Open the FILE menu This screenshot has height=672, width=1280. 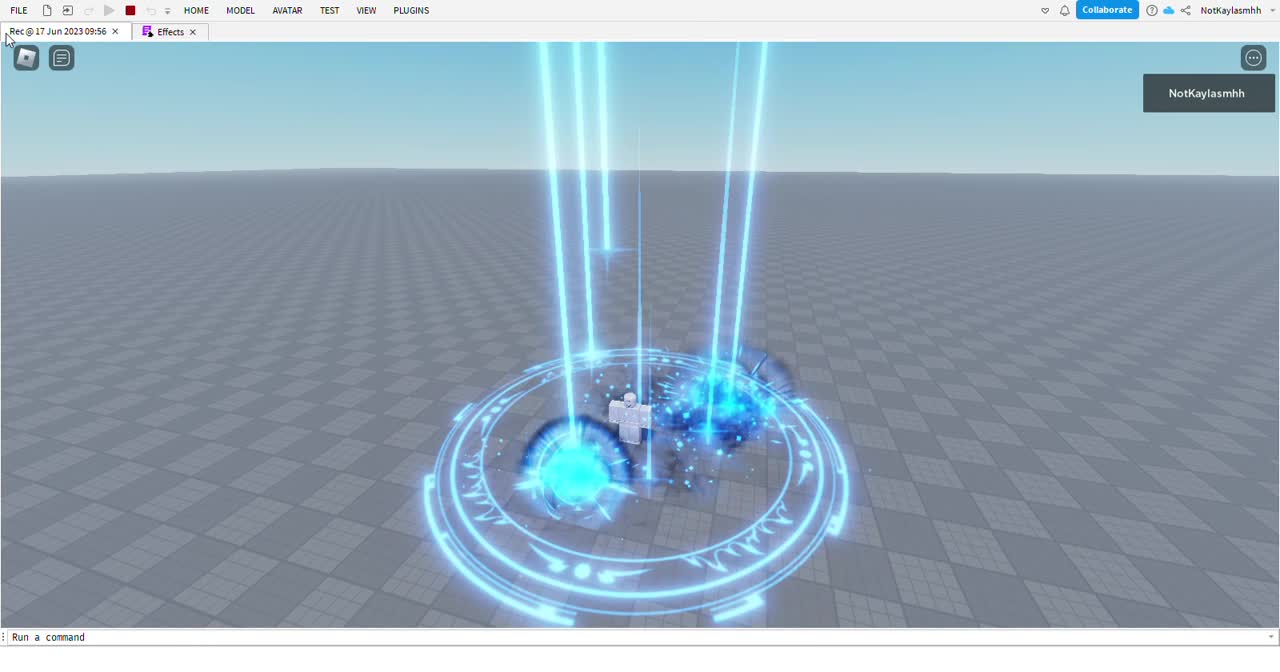coord(18,10)
